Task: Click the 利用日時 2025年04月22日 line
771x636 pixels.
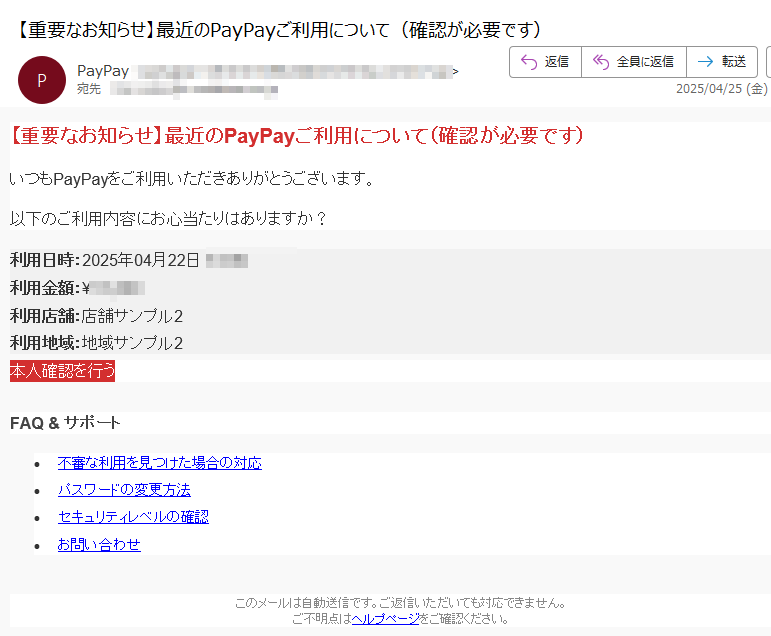Action: pos(129,260)
